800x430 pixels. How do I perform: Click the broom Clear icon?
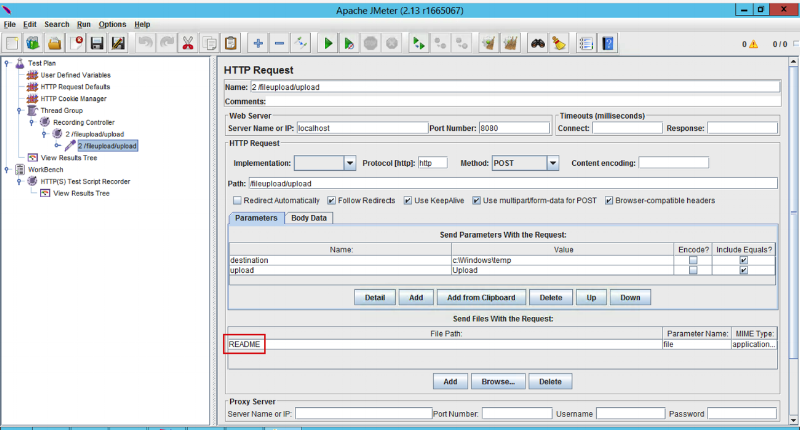(560, 43)
